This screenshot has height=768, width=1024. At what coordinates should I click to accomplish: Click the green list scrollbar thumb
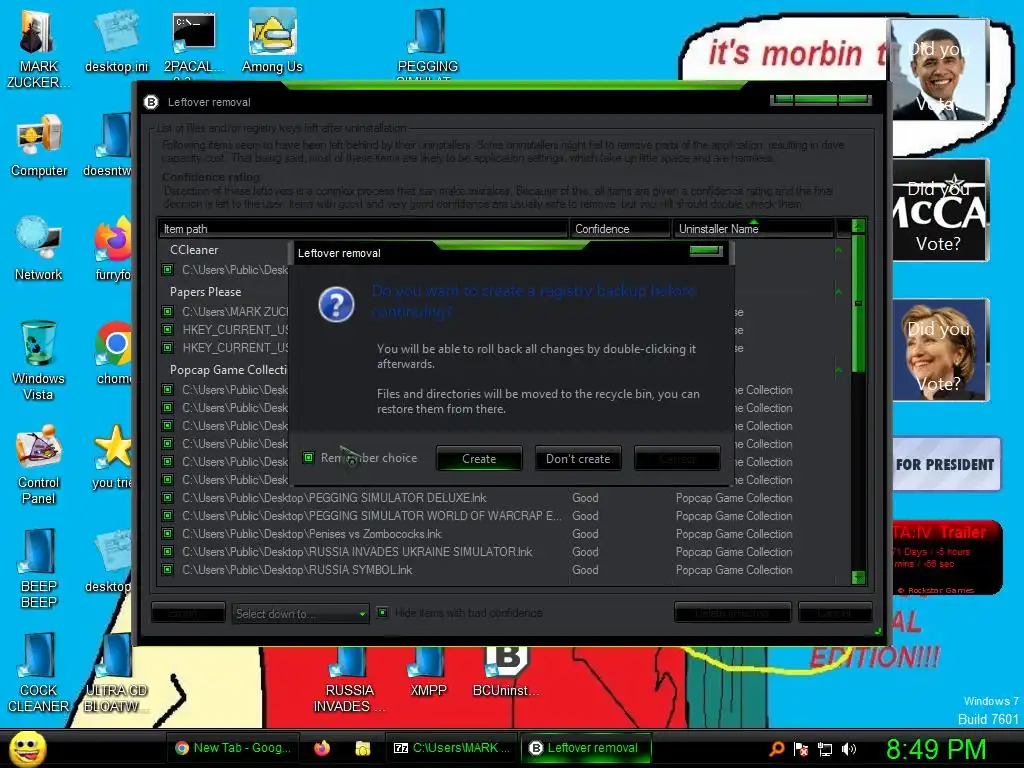tap(858, 304)
